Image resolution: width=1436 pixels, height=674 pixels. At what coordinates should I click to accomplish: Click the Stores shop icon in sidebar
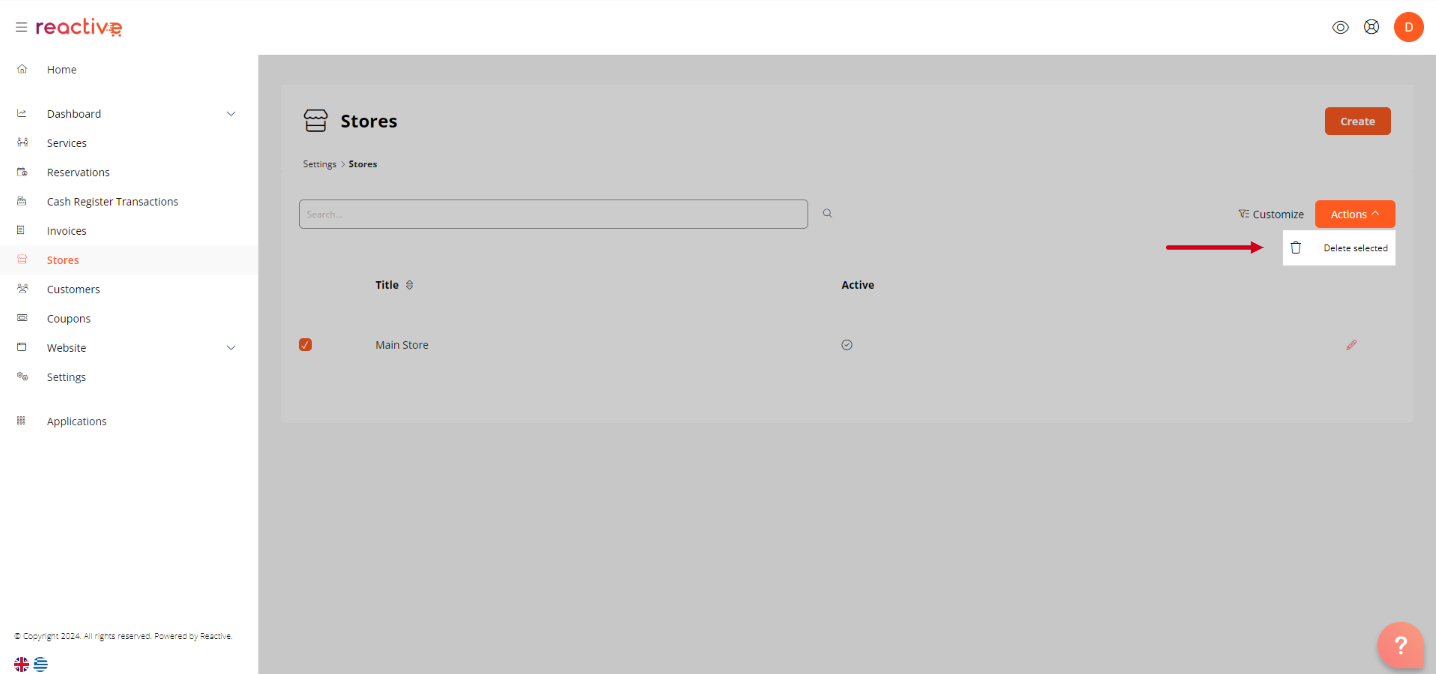coord(22,259)
